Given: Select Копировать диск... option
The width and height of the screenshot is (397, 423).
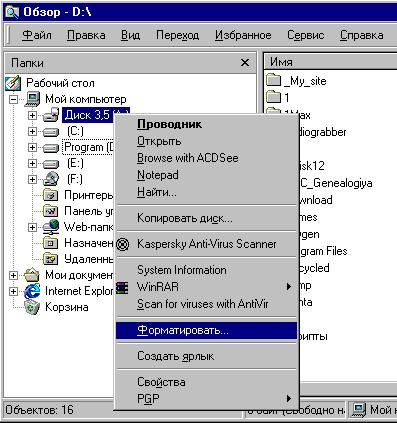Looking at the screenshot, I should [x=206, y=218].
